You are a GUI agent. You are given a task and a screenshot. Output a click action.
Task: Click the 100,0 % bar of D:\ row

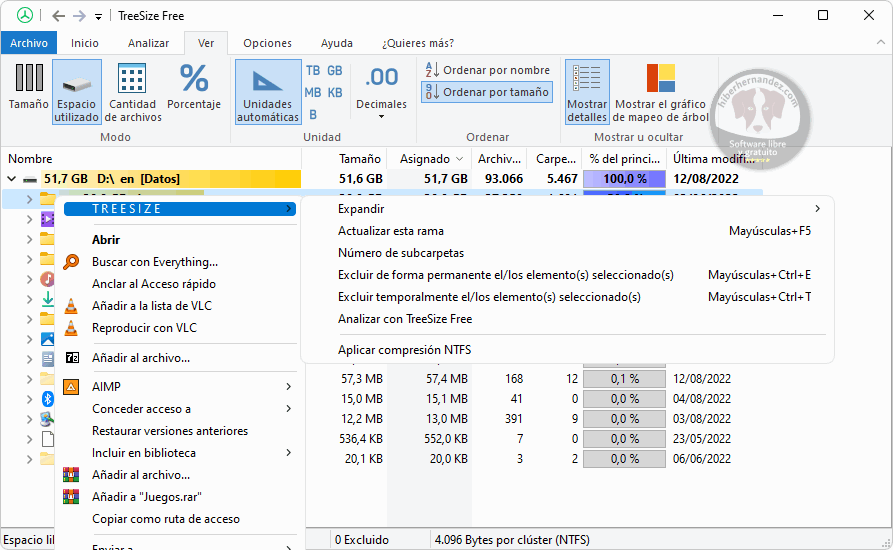[625, 179]
